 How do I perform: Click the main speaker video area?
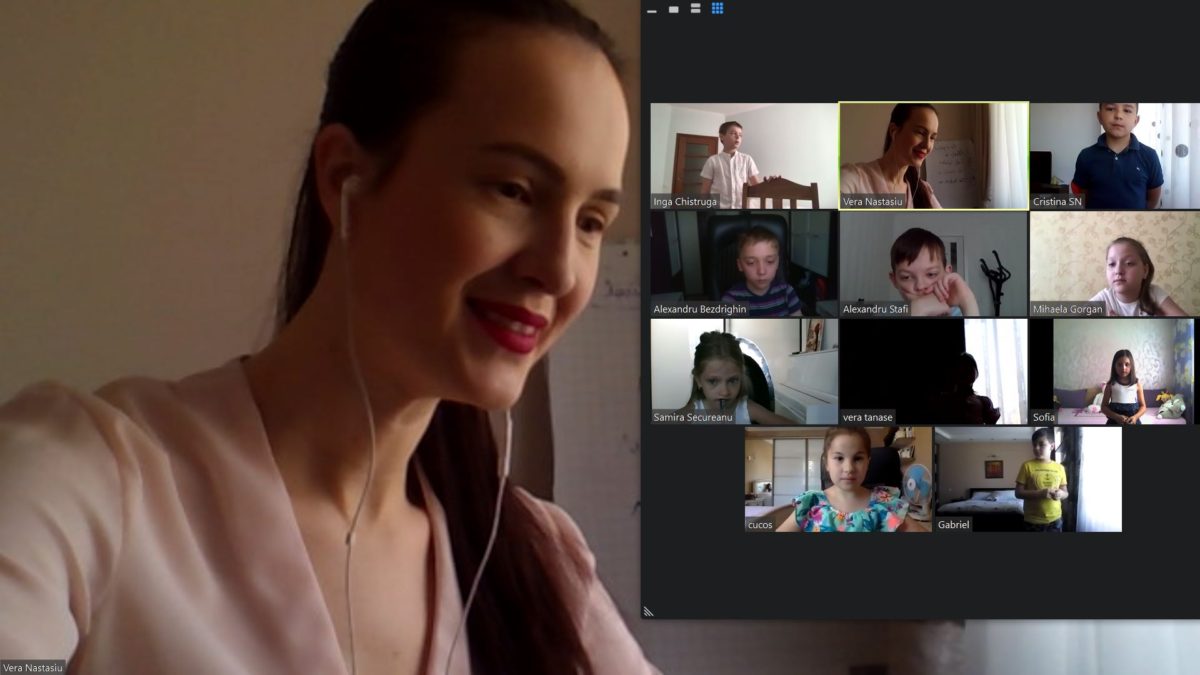[320, 337]
